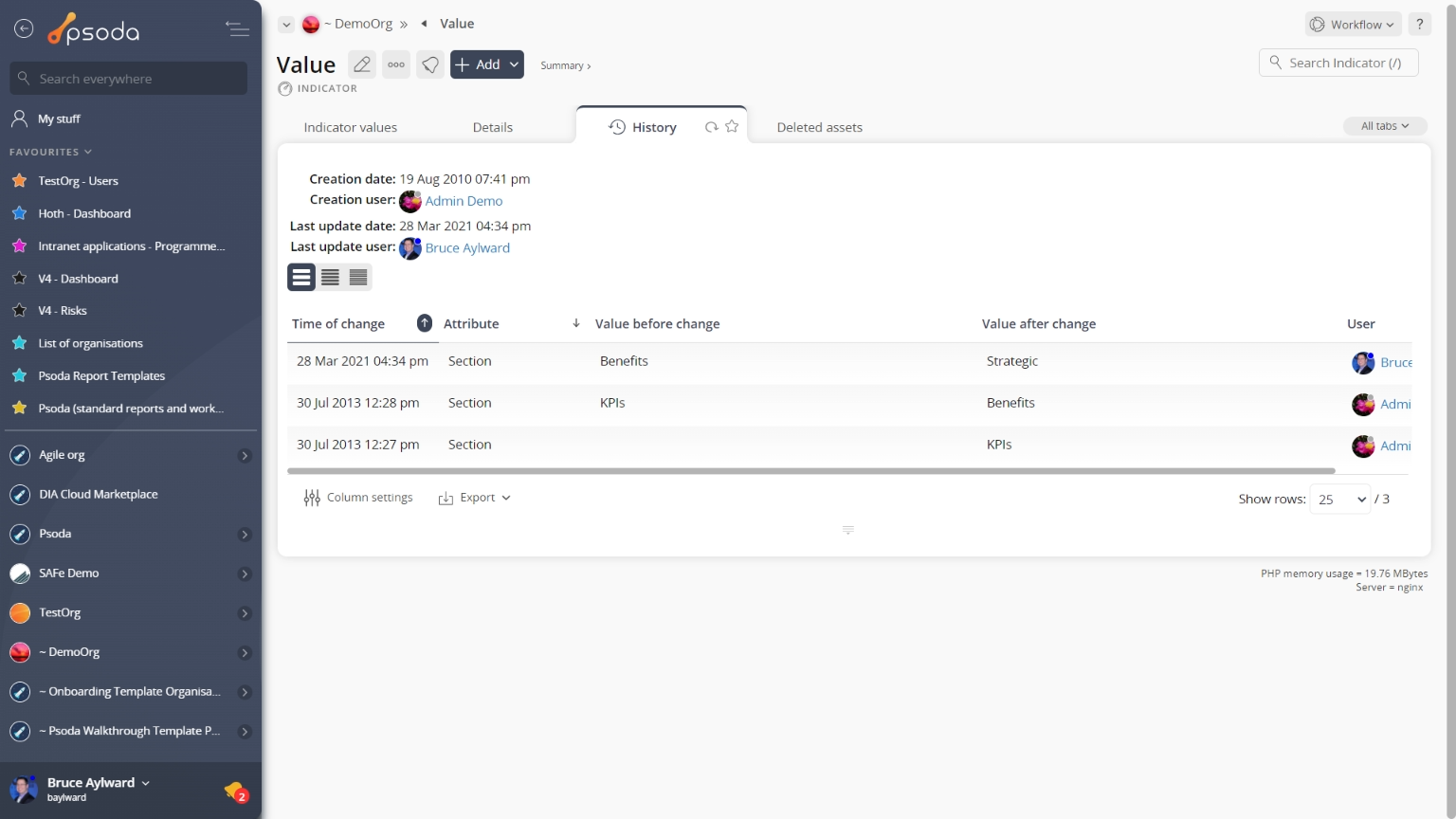Open the Psoda logo home link
This screenshot has height=819, width=1456.
94,30
